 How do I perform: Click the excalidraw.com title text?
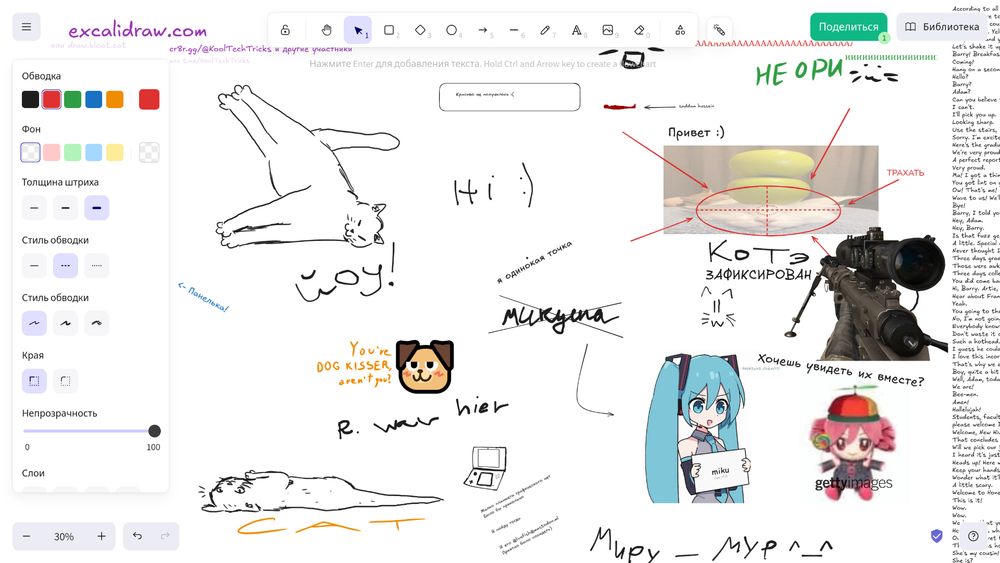[x=138, y=30]
